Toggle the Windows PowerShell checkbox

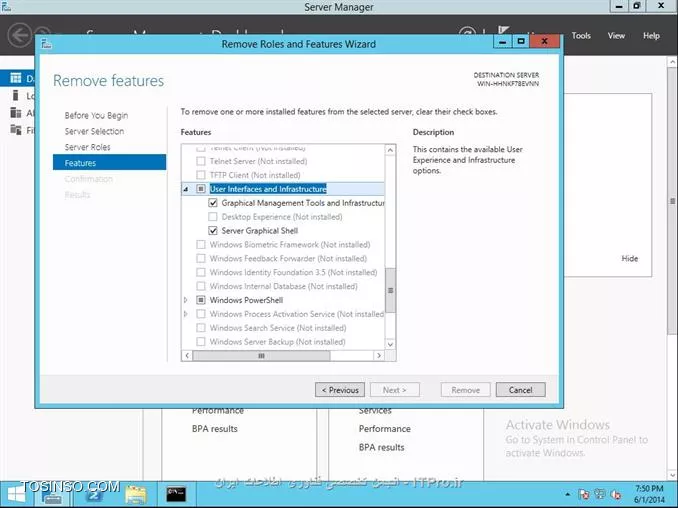201,300
